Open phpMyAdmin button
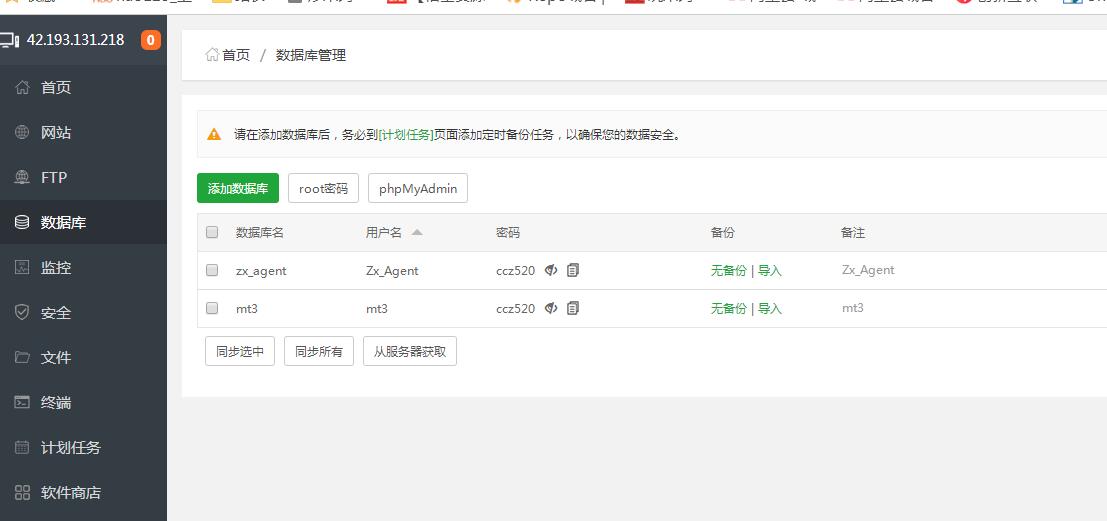Image resolution: width=1107 pixels, height=521 pixels. coord(418,188)
